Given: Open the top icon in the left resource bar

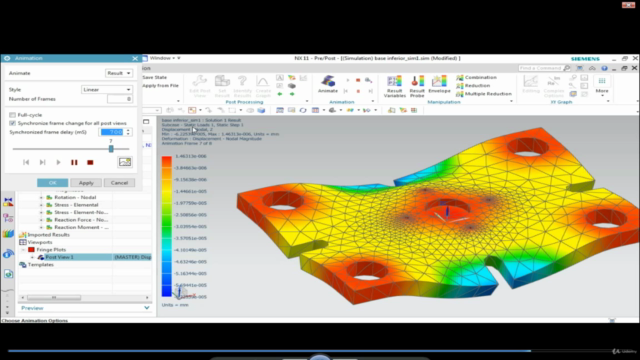Looking at the screenshot, I should pyautogui.click(x=8, y=202).
